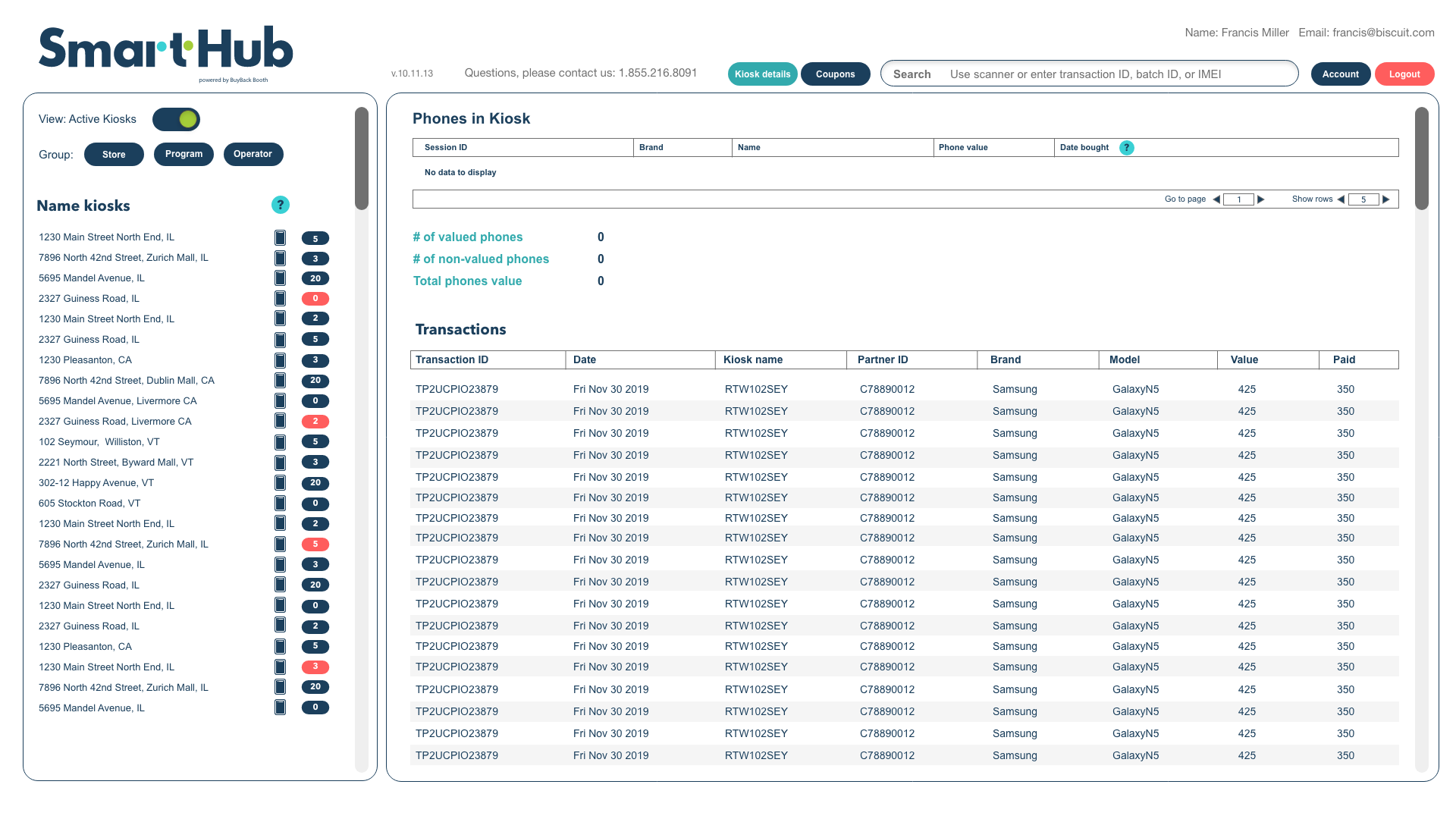Click phone icon for 302-12 Happy Avenue, VT
The image size is (1456, 819).
(x=281, y=482)
